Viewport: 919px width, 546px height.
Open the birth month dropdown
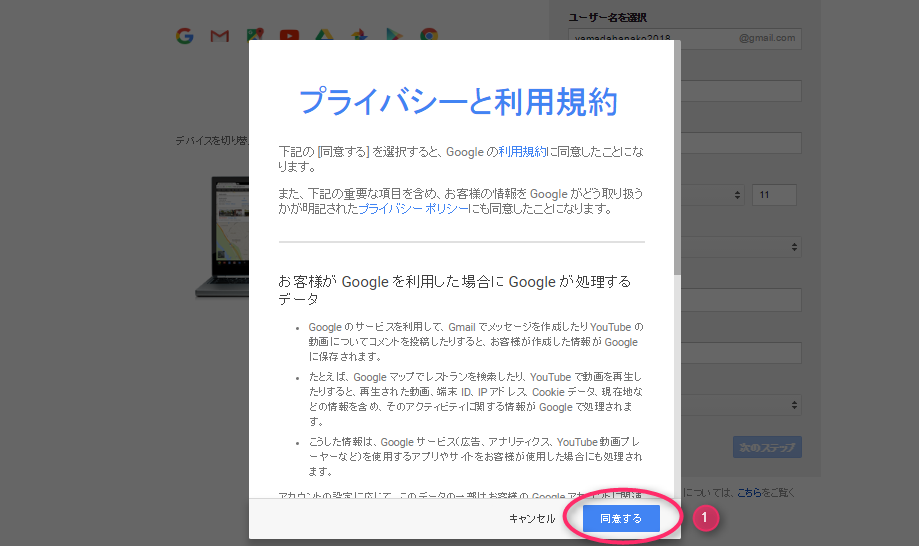(713, 195)
